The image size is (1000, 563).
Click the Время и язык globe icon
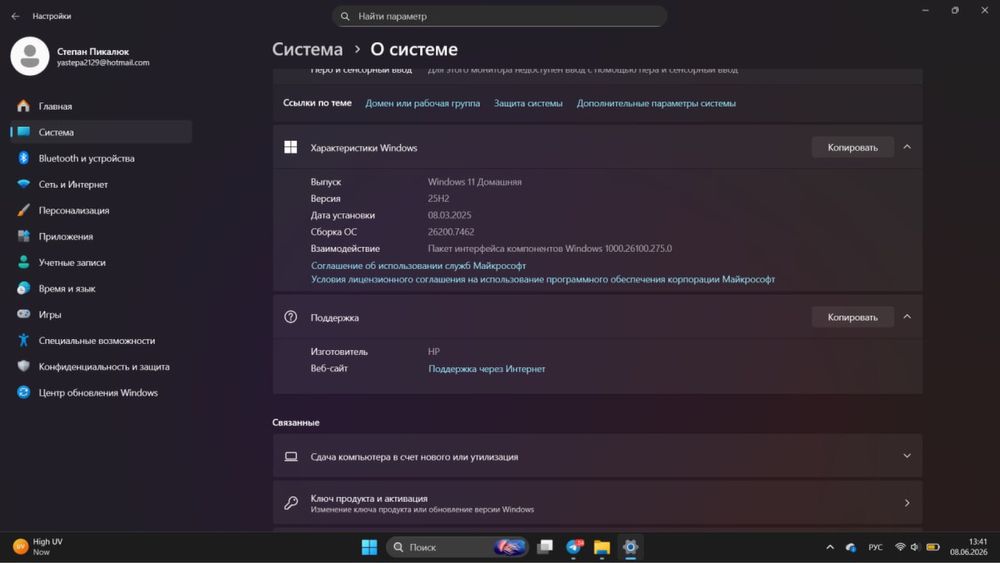24,288
